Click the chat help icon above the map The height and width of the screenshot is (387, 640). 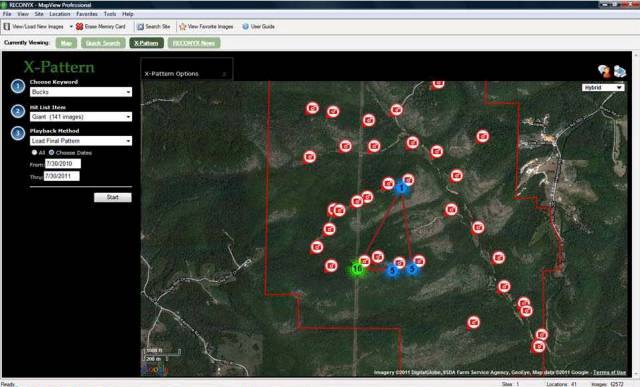click(x=604, y=71)
